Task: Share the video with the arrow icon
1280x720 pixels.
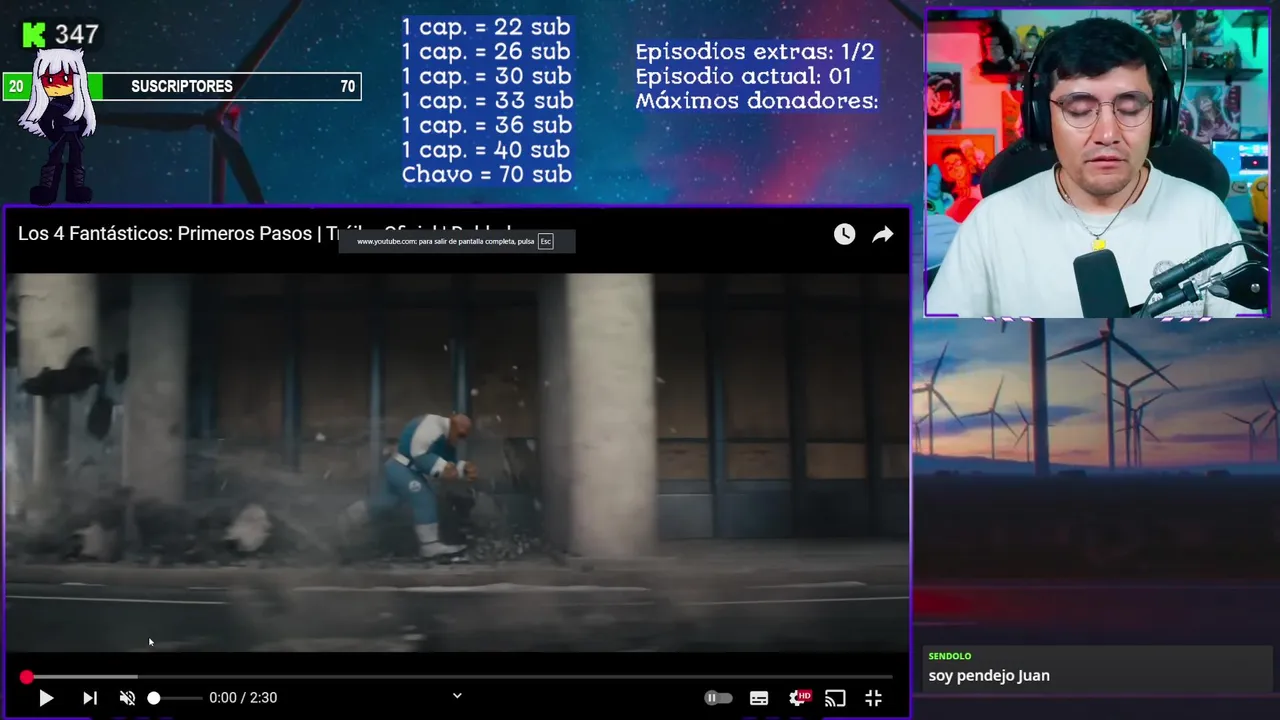Action: [x=882, y=234]
